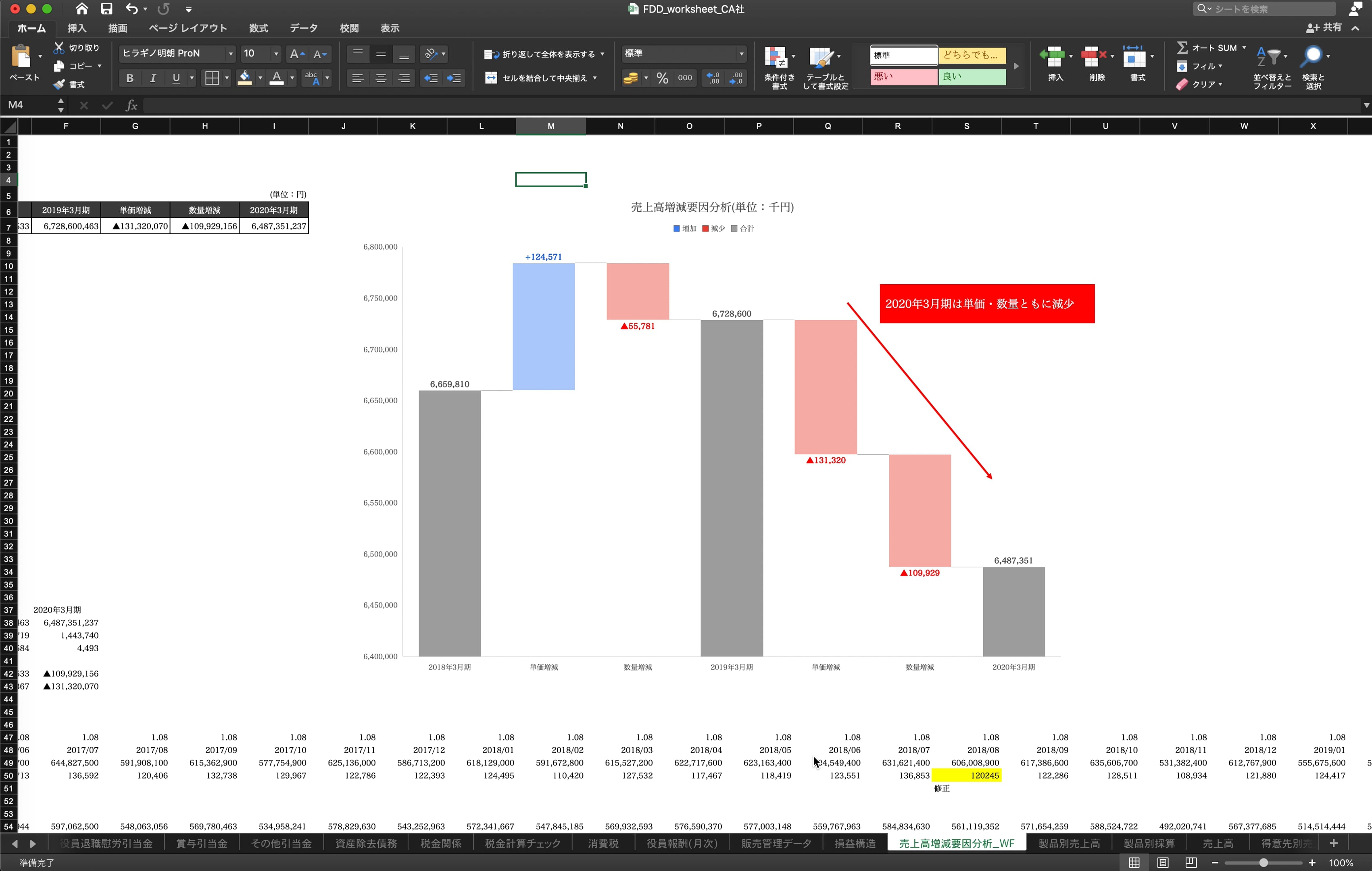Image resolution: width=1372 pixels, height=871 pixels.
Task: Toggle bold formatting
Action: [x=130, y=78]
